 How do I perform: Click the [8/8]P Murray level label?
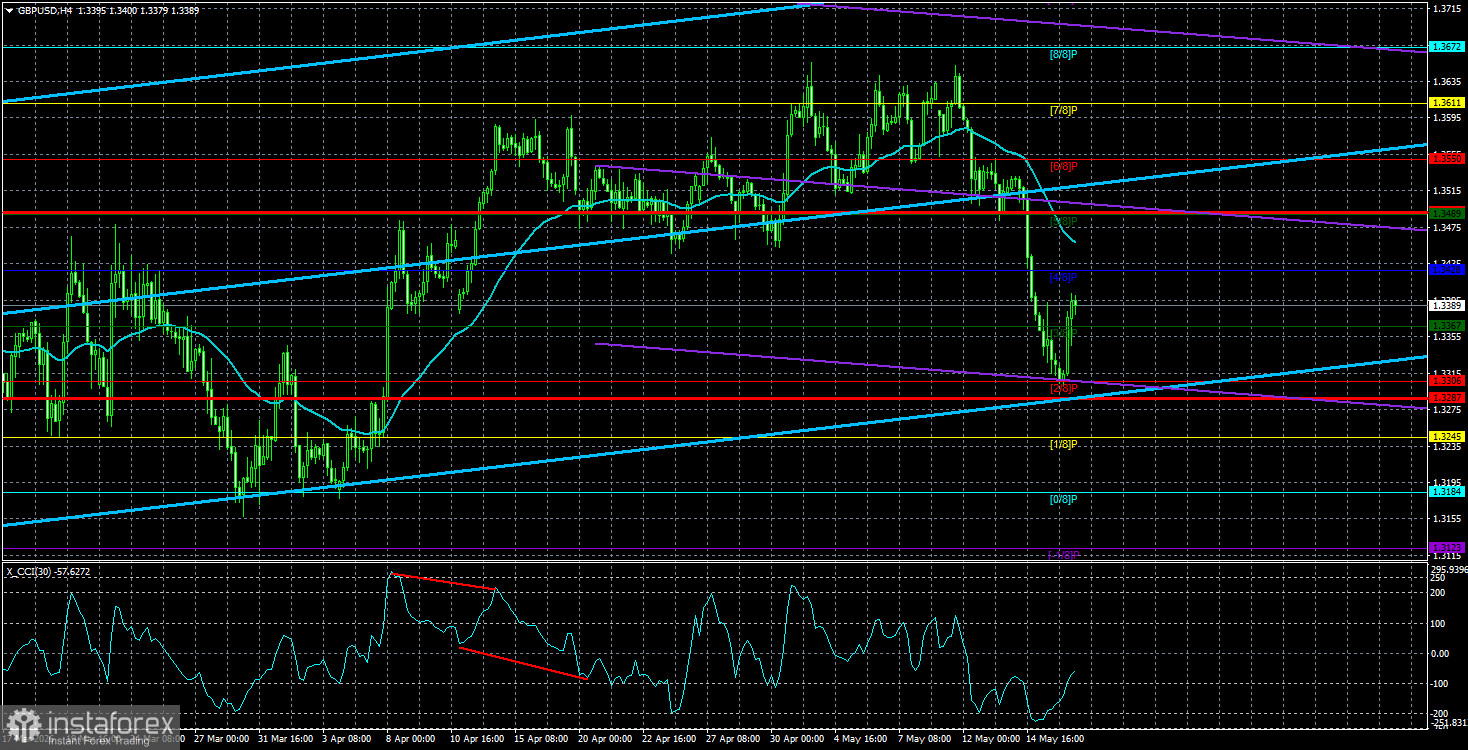(x=1063, y=54)
